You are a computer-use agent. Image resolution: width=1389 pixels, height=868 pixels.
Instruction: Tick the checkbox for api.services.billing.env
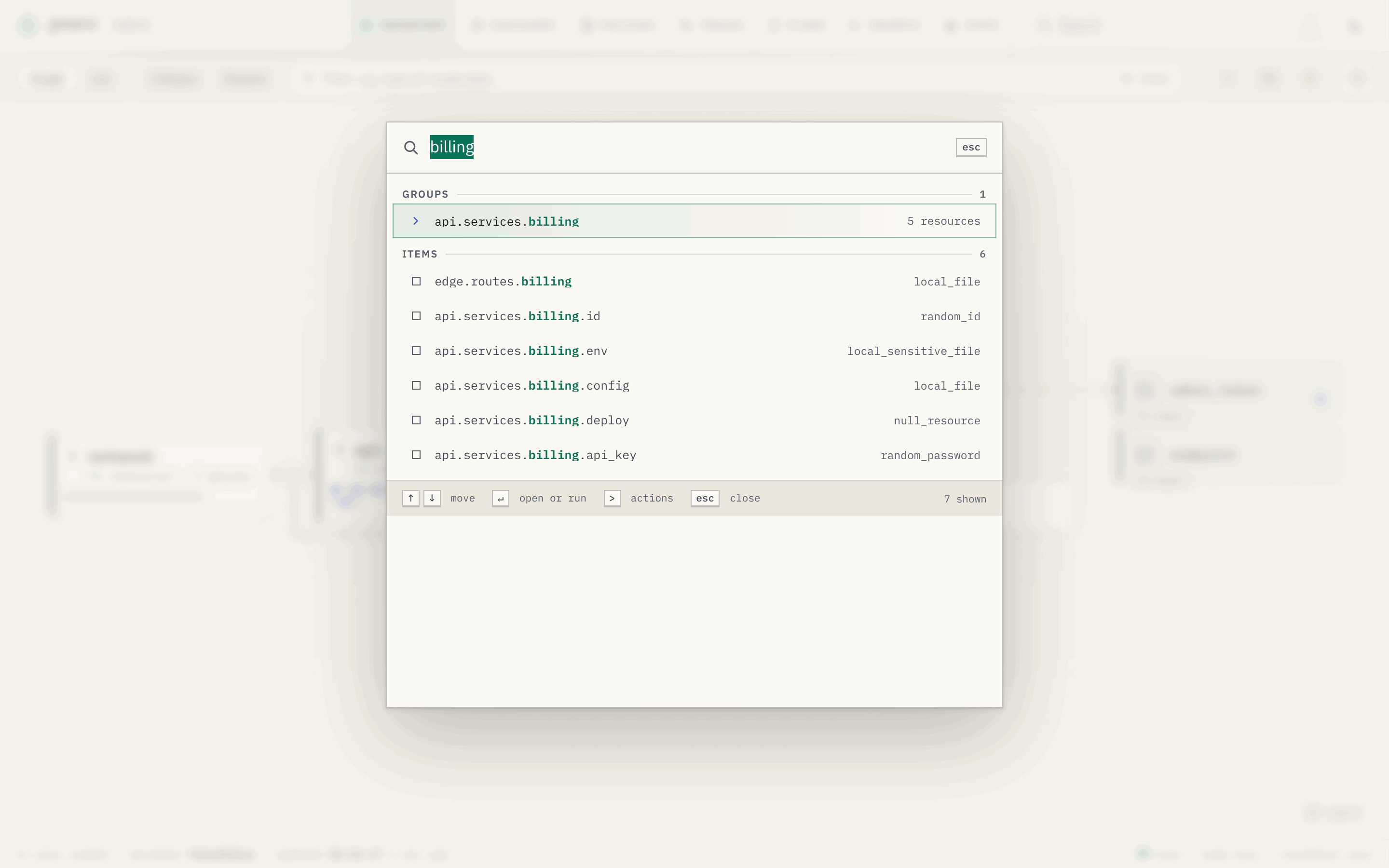[416, 351]
